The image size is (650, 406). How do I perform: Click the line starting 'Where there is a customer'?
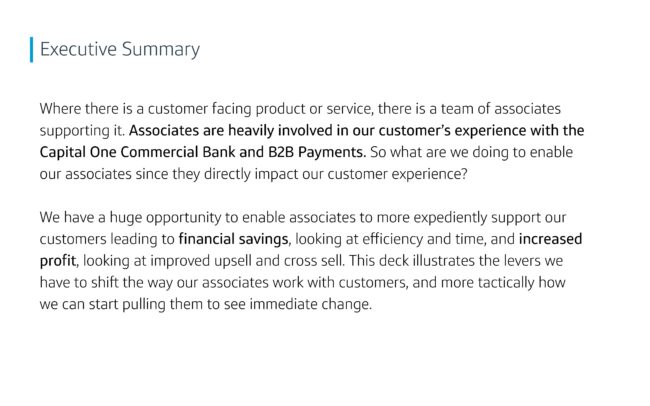point(300,109)
